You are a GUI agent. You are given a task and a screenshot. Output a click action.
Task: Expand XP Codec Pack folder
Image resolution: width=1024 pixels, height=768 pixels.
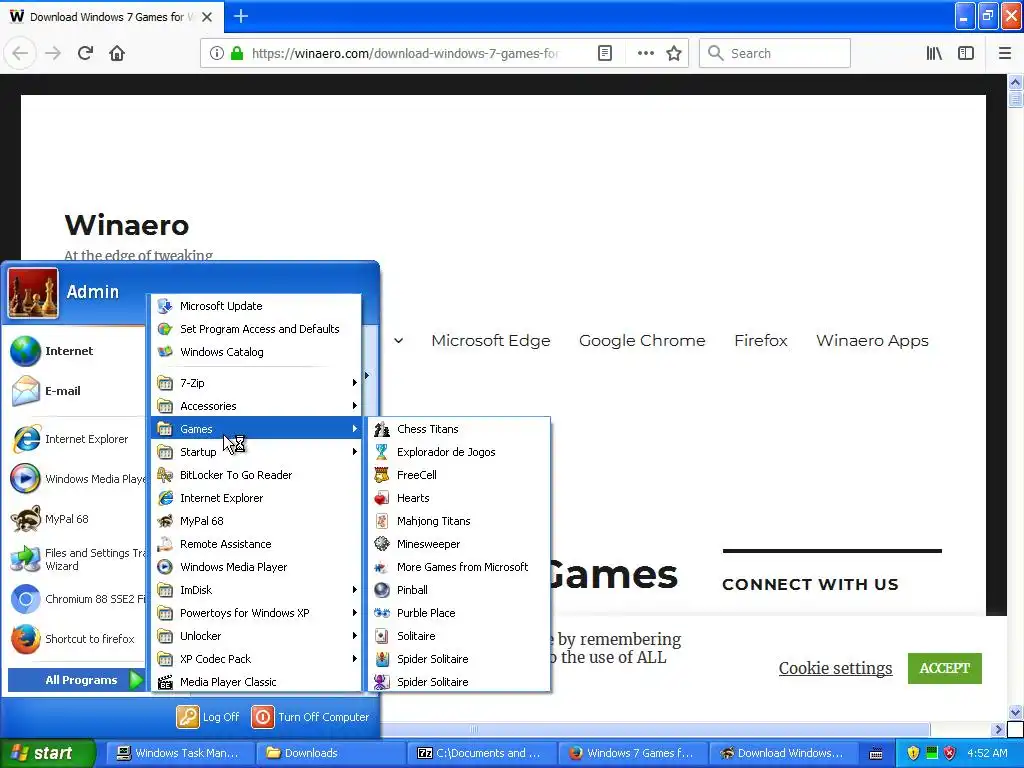click(x=256, y=659)
